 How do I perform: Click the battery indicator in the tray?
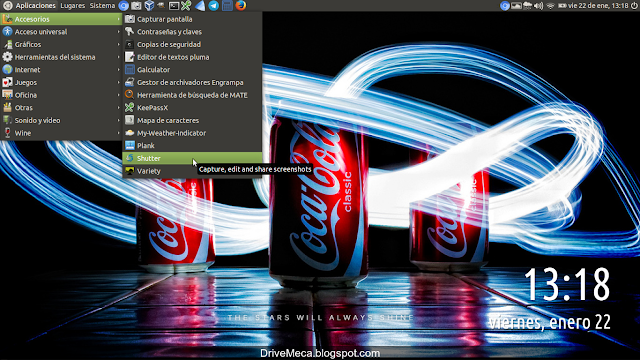pos(562,6)
